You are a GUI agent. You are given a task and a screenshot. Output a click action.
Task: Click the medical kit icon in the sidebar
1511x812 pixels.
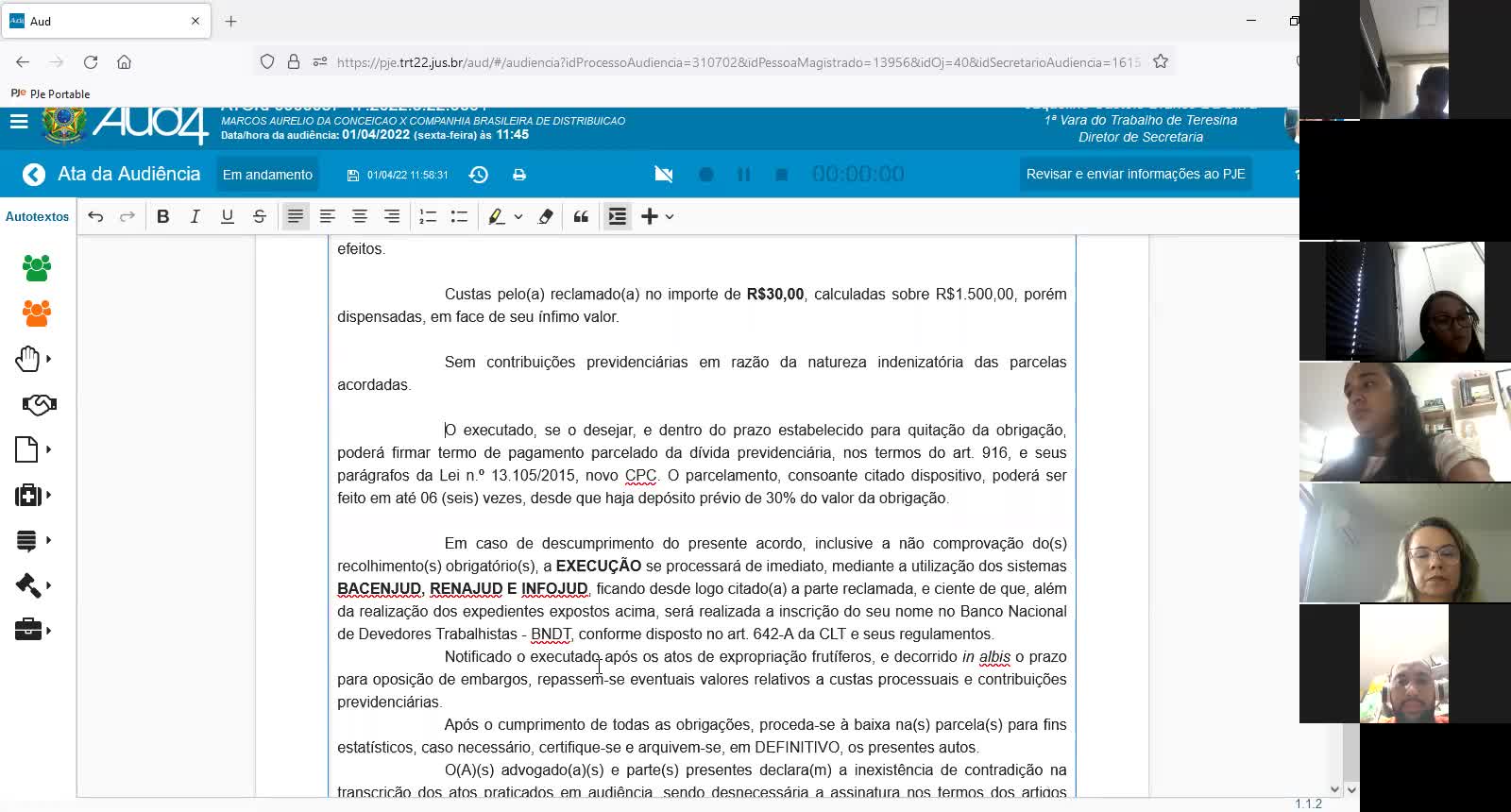tap(27, 495)
